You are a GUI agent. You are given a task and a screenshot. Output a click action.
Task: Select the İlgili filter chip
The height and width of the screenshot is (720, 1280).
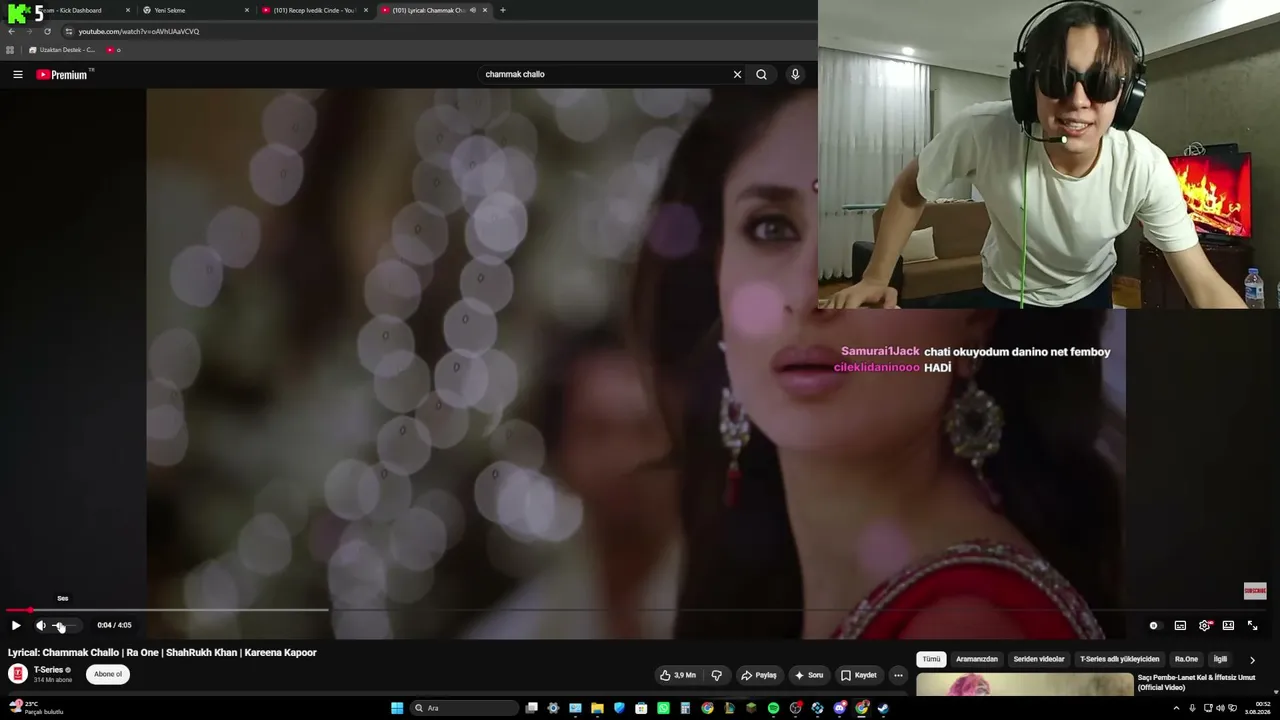click(x=1220, y=659)
